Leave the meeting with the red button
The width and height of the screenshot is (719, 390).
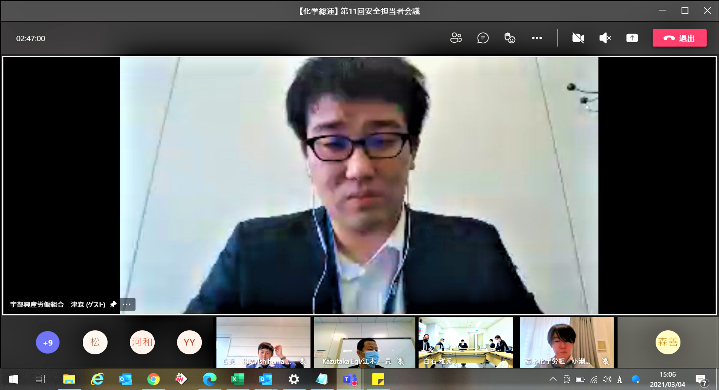pos(680,38)
